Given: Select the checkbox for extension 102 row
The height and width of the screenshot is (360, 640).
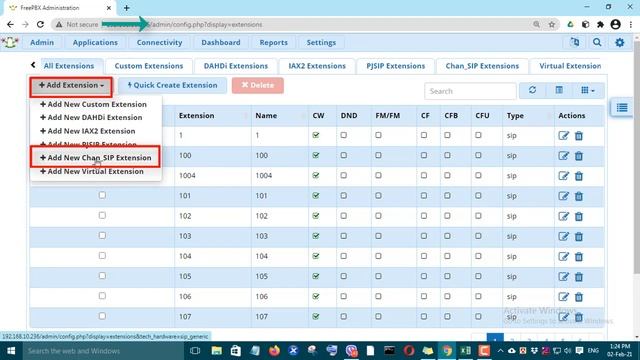Looking at the screenshot, I should (102, 215).
